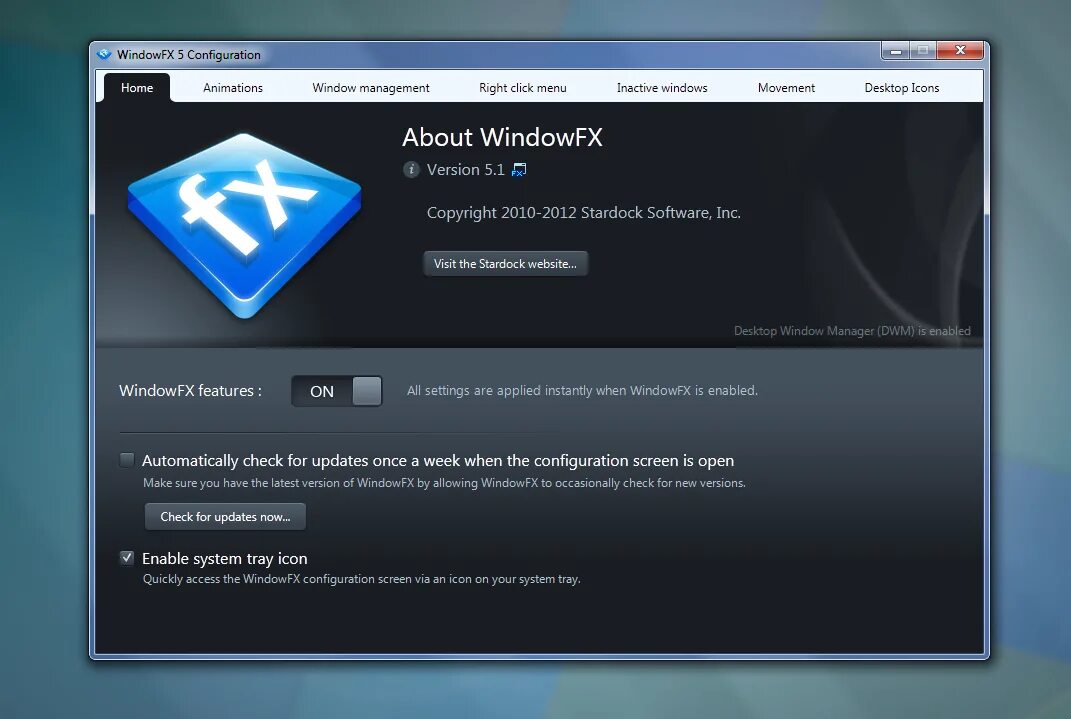Click the About WindowFX heading

pyautogui.click(x=502, y=137)
